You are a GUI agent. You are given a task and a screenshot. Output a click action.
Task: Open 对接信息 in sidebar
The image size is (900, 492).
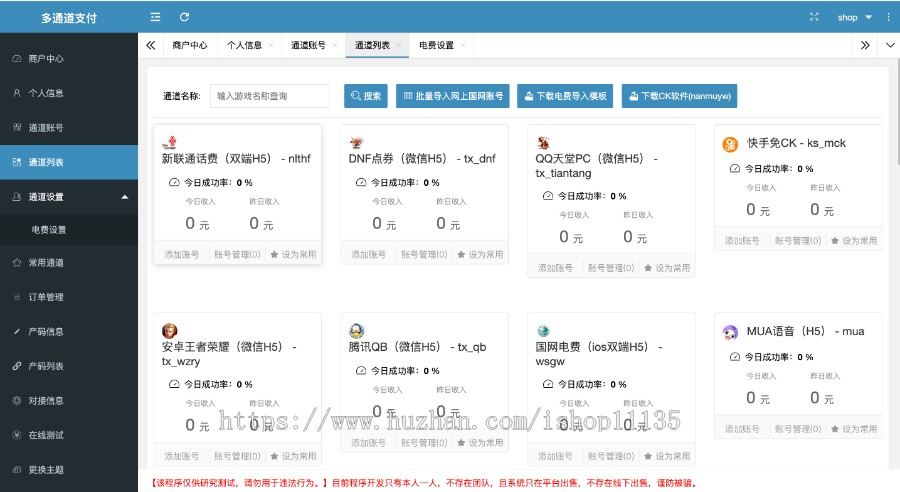pyautogui.click(x=69, y=400)
